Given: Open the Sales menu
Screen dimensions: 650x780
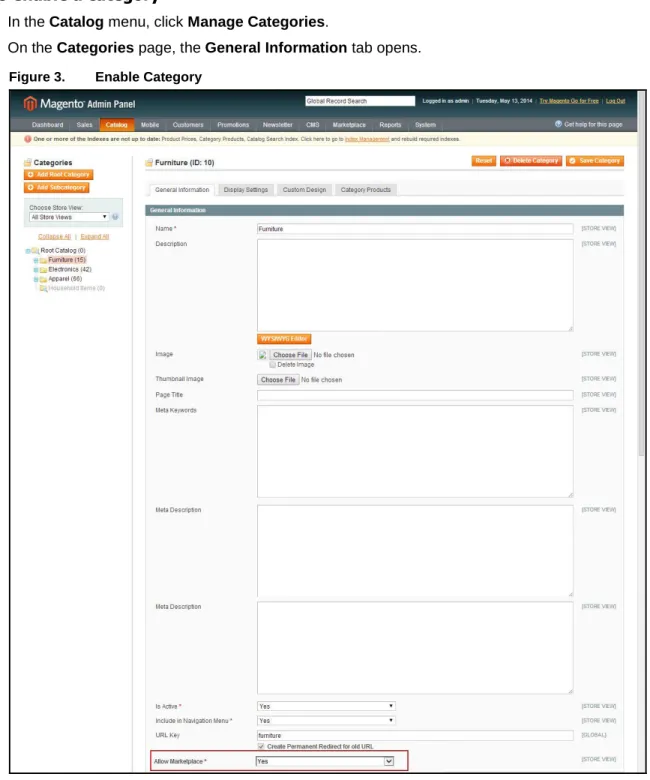Looking at the screenshot, I should coord(85,125).
